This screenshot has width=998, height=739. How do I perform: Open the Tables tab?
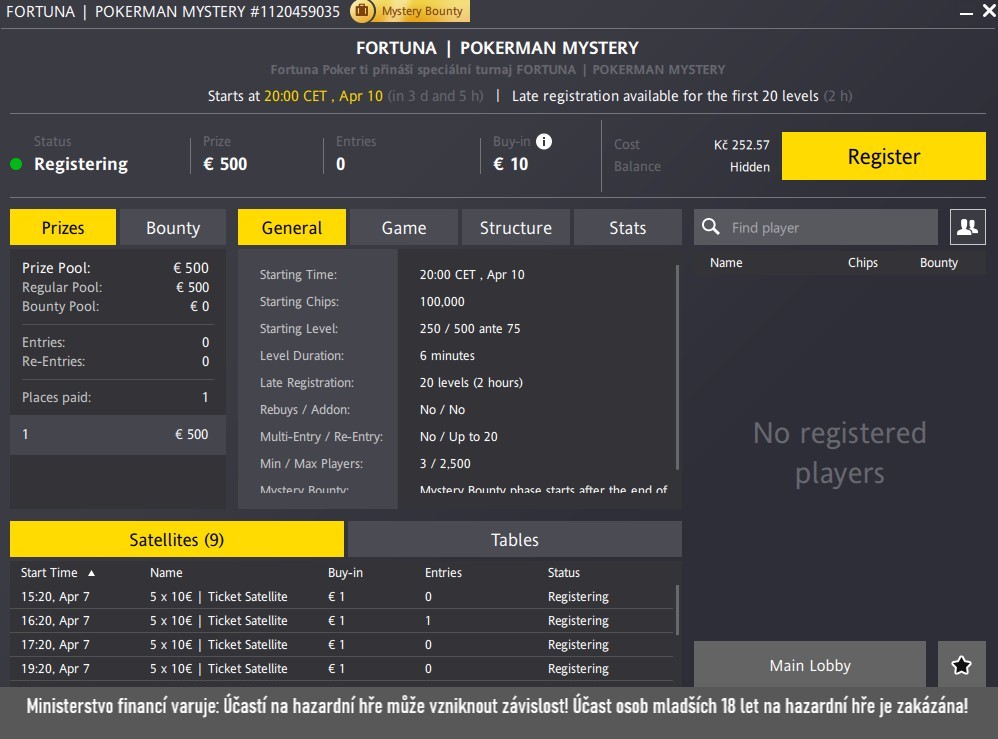pyautogui.click(x=514, y=540)
